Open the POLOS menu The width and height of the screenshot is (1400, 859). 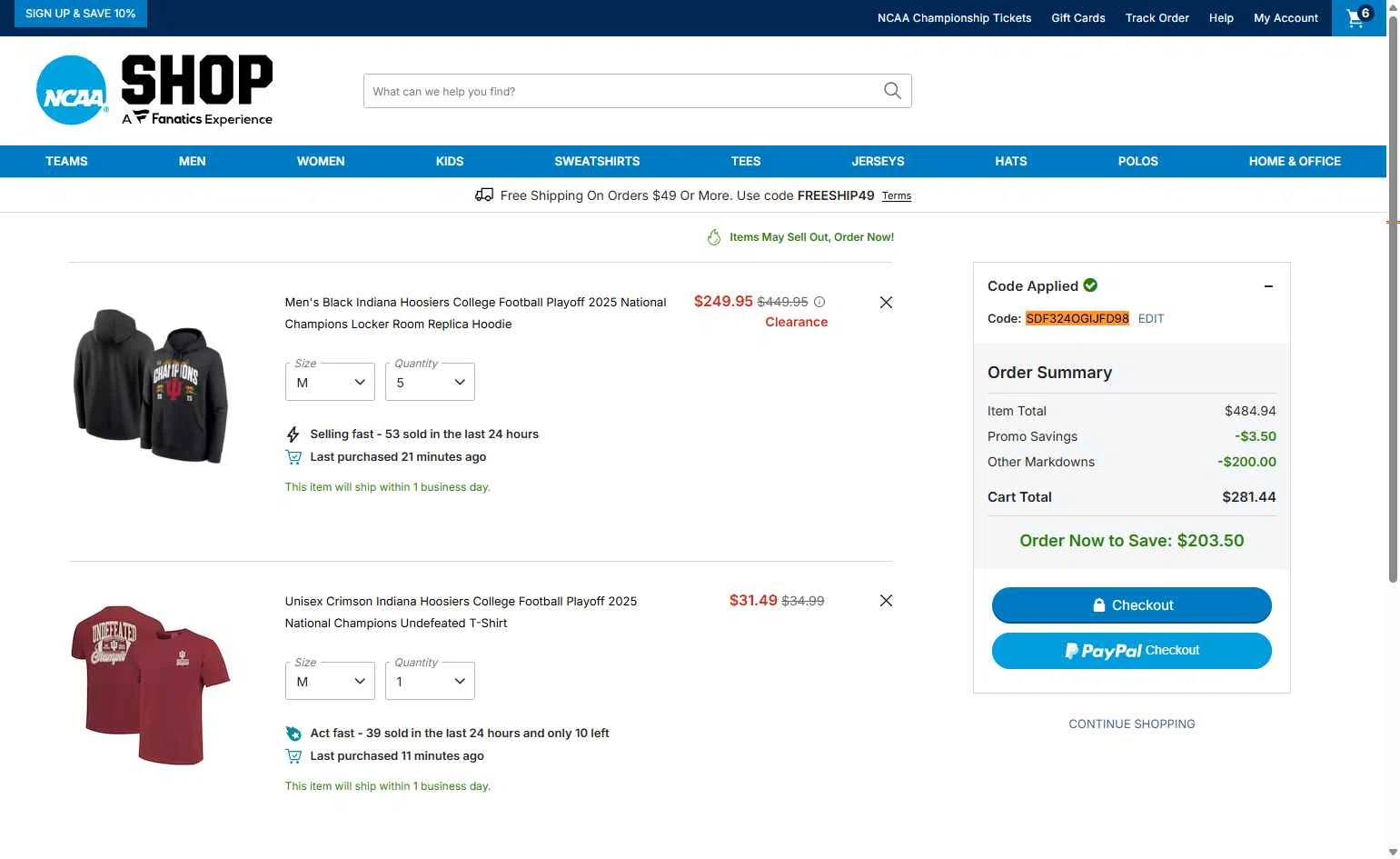tap(1137, 161)
